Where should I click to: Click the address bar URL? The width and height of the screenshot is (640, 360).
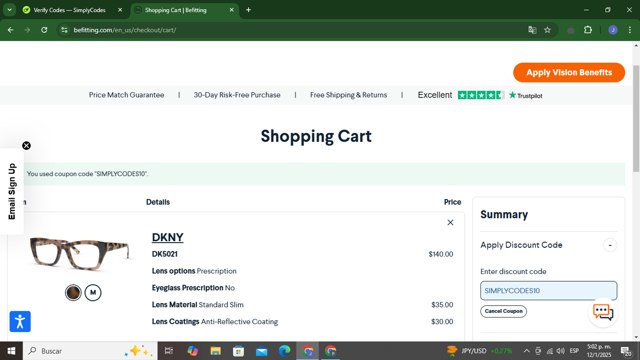tap(125, 30)
